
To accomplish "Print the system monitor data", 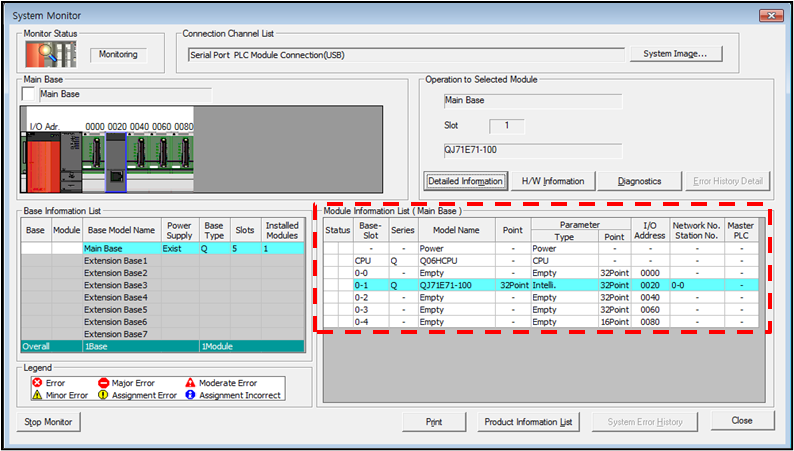I will pyautogui.click(x=434, y=422).
